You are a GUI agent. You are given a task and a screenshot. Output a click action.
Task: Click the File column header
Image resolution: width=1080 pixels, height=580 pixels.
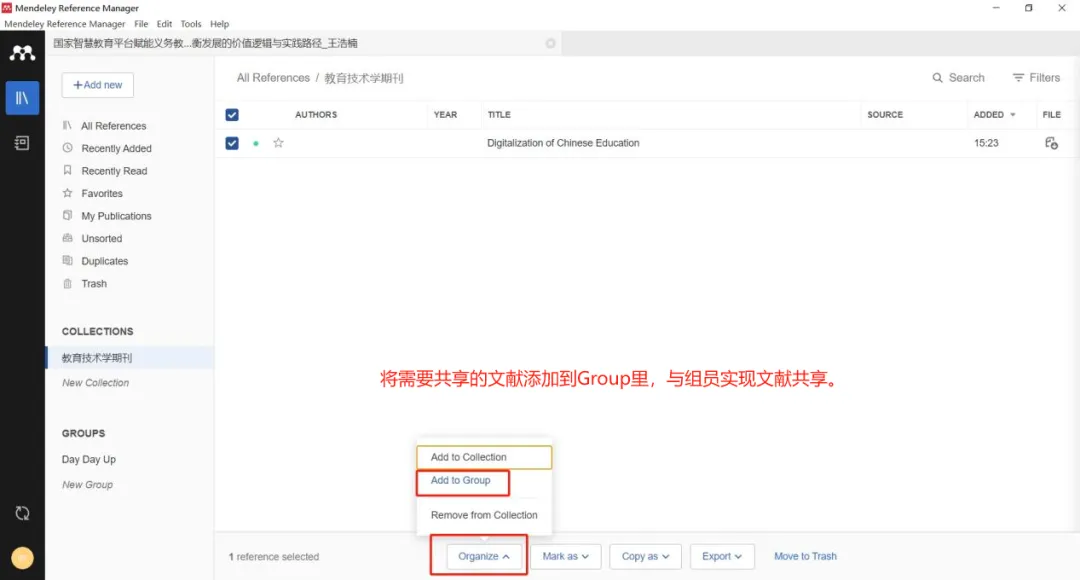pyautogui.click(x=1052, y=115)
